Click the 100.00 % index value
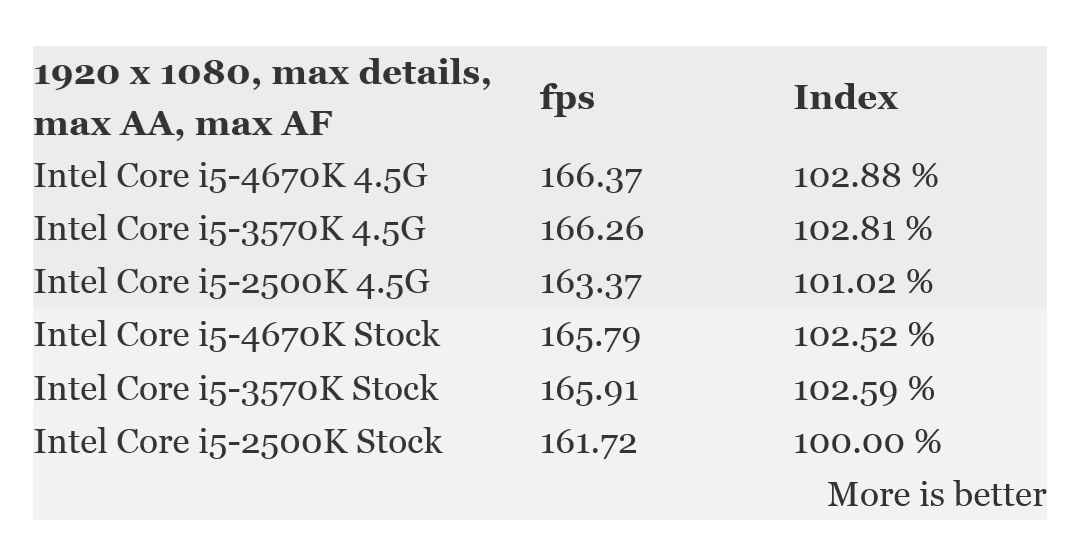 pyautogui.click(x=866, y=442)
